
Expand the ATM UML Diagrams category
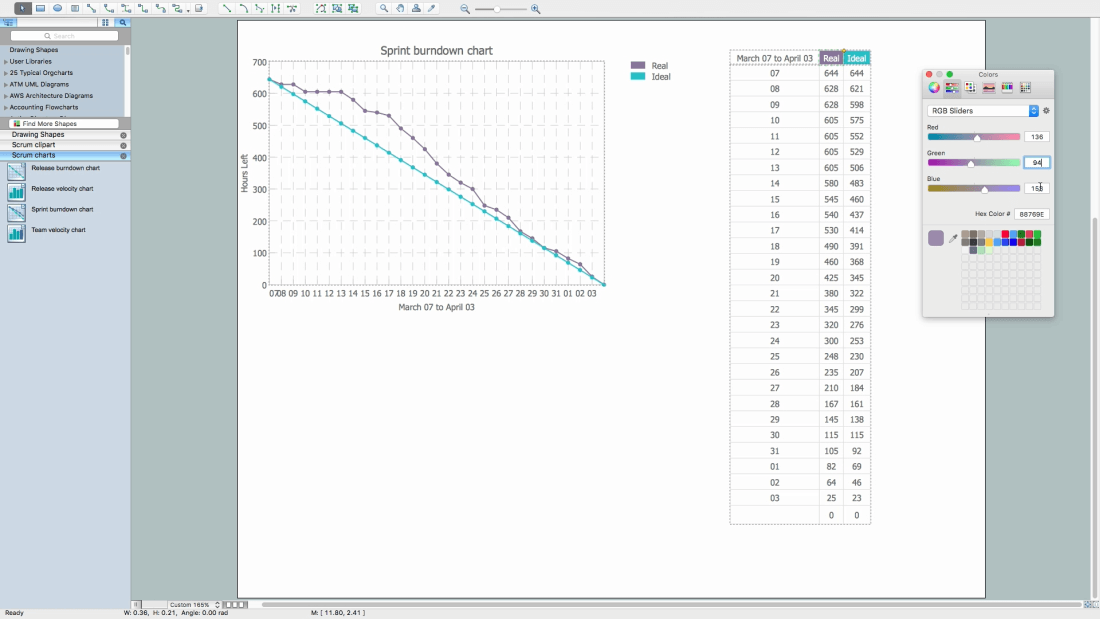tap(6, 84)
